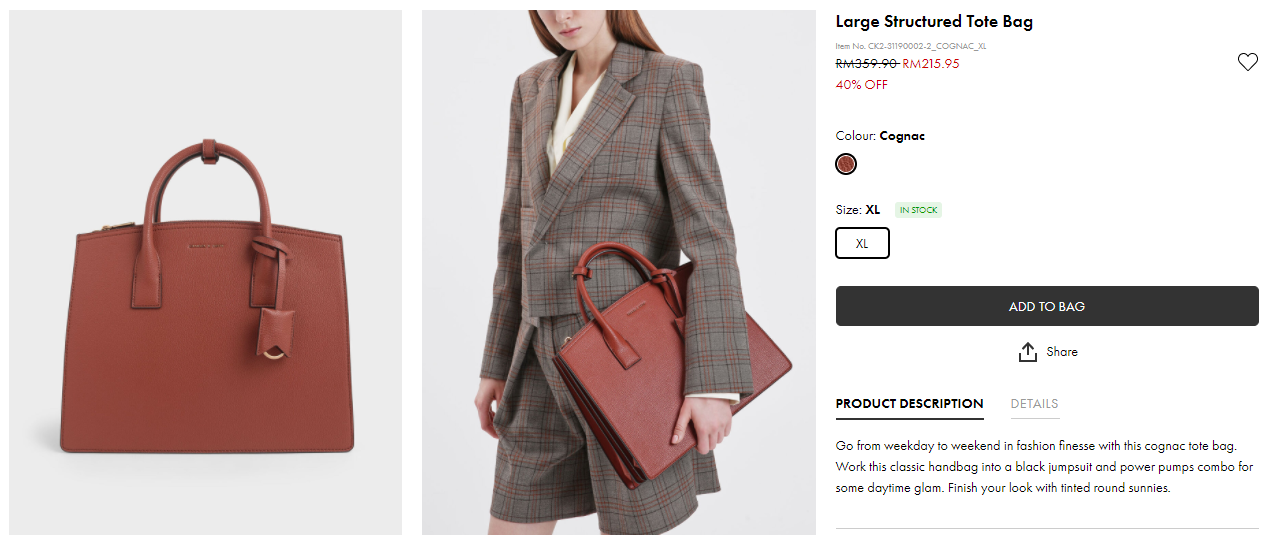The height and width of the screenshot is (544, 1274).
Task: Click the product description paragraph text
Action: [1044, 467]
